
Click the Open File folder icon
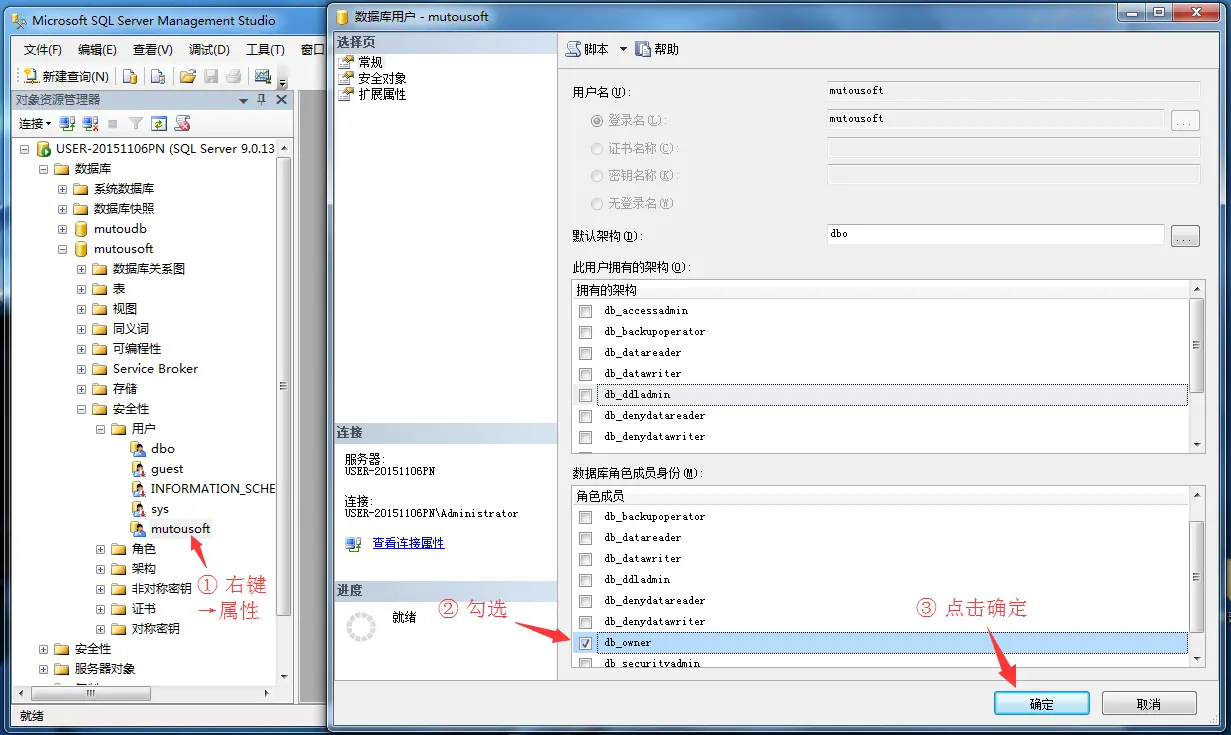click(187, 76)
